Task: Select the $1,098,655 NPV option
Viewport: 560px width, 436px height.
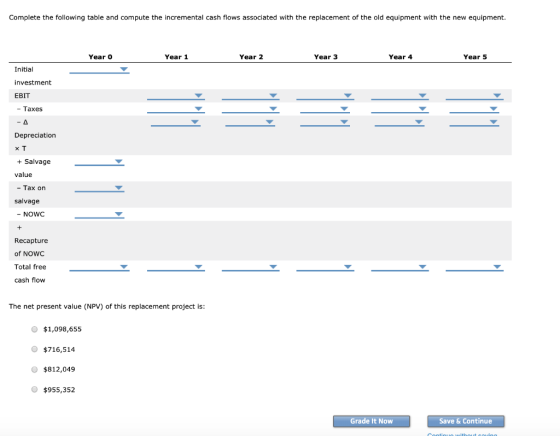Action: (x=34, y=329)
